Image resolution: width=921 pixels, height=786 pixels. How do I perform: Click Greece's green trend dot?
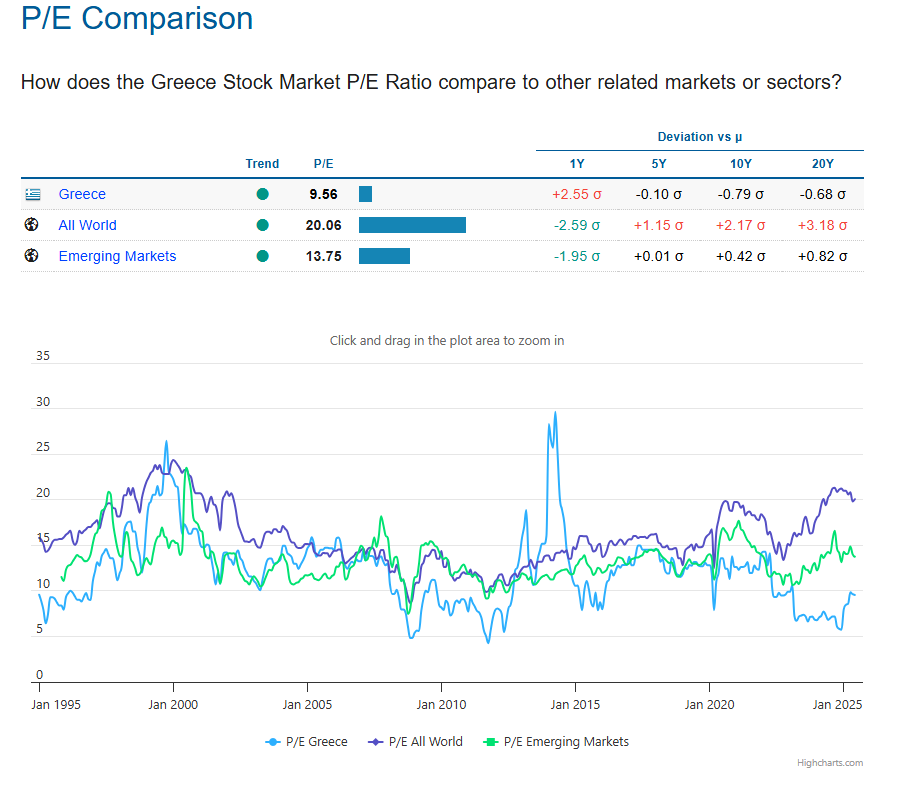263,195
